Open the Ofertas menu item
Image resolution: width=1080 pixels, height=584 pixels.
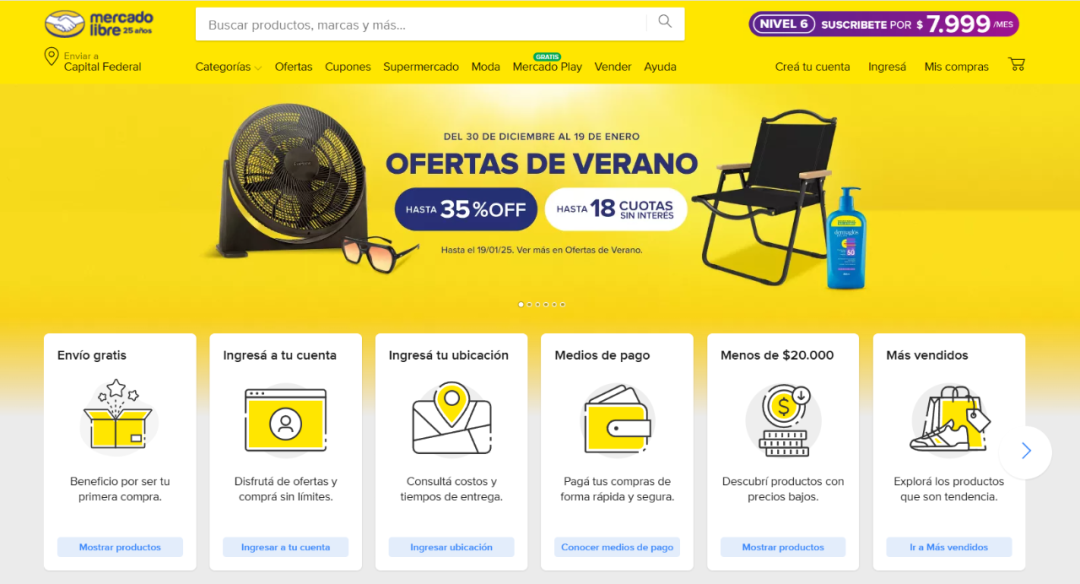tap(293, 67)
